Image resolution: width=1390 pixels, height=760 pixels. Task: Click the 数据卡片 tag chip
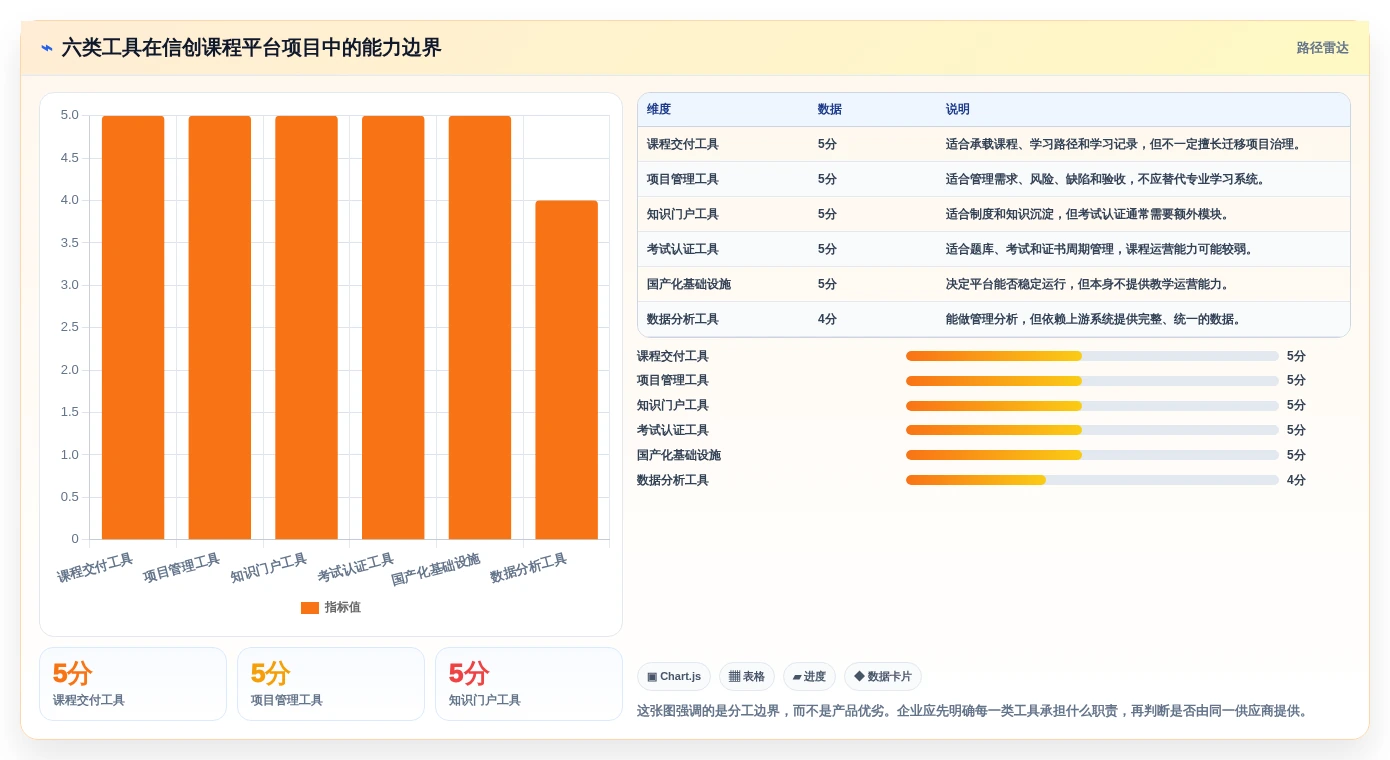click(x=883, y=677)
